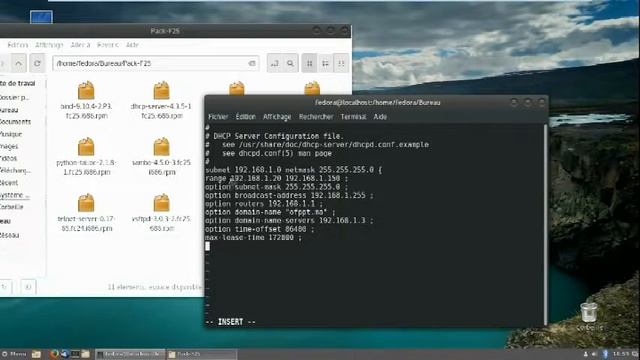
Task: Switch file manager to icon view
Action: 309,63
